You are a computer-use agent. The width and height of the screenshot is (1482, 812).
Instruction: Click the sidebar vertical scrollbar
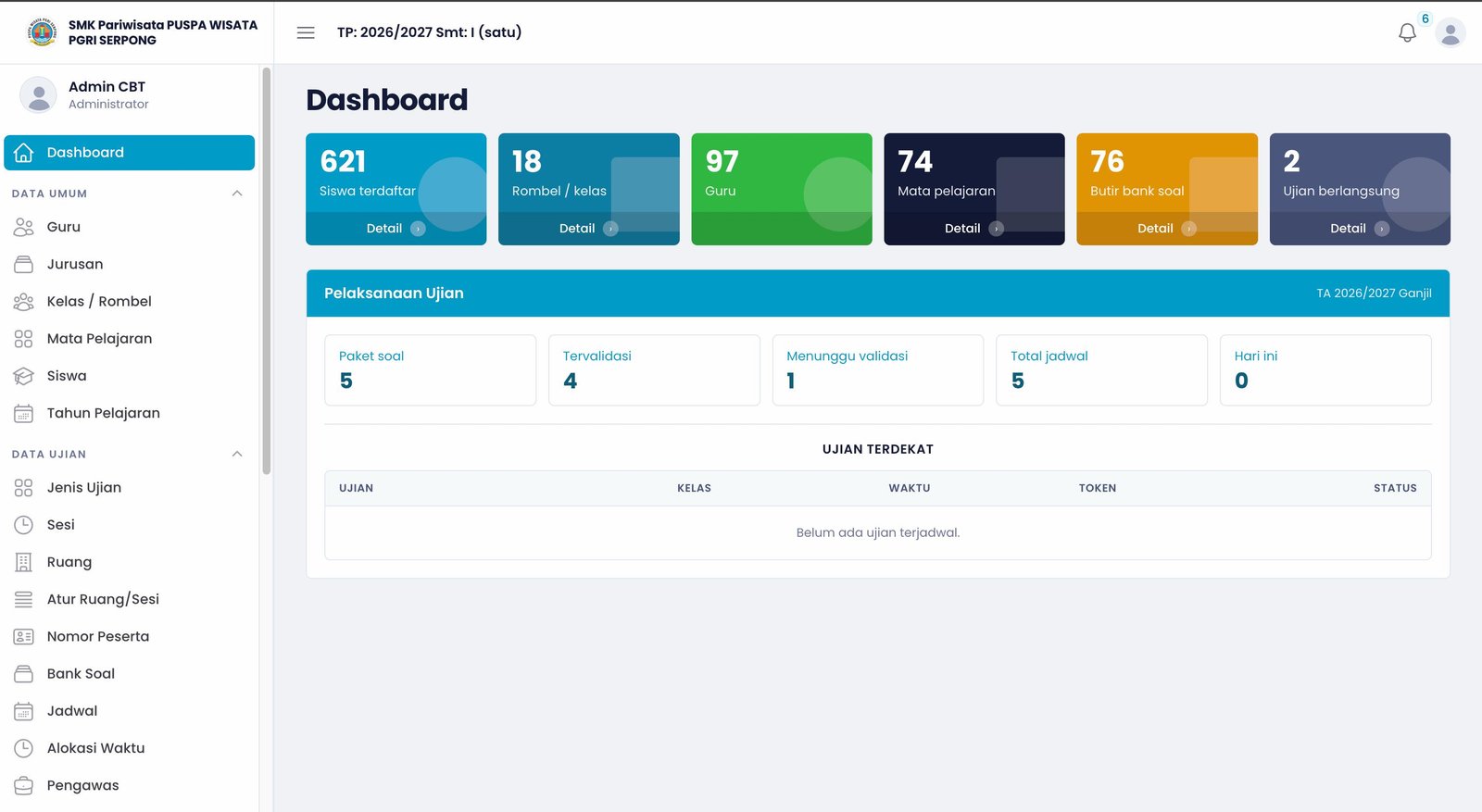267,270
